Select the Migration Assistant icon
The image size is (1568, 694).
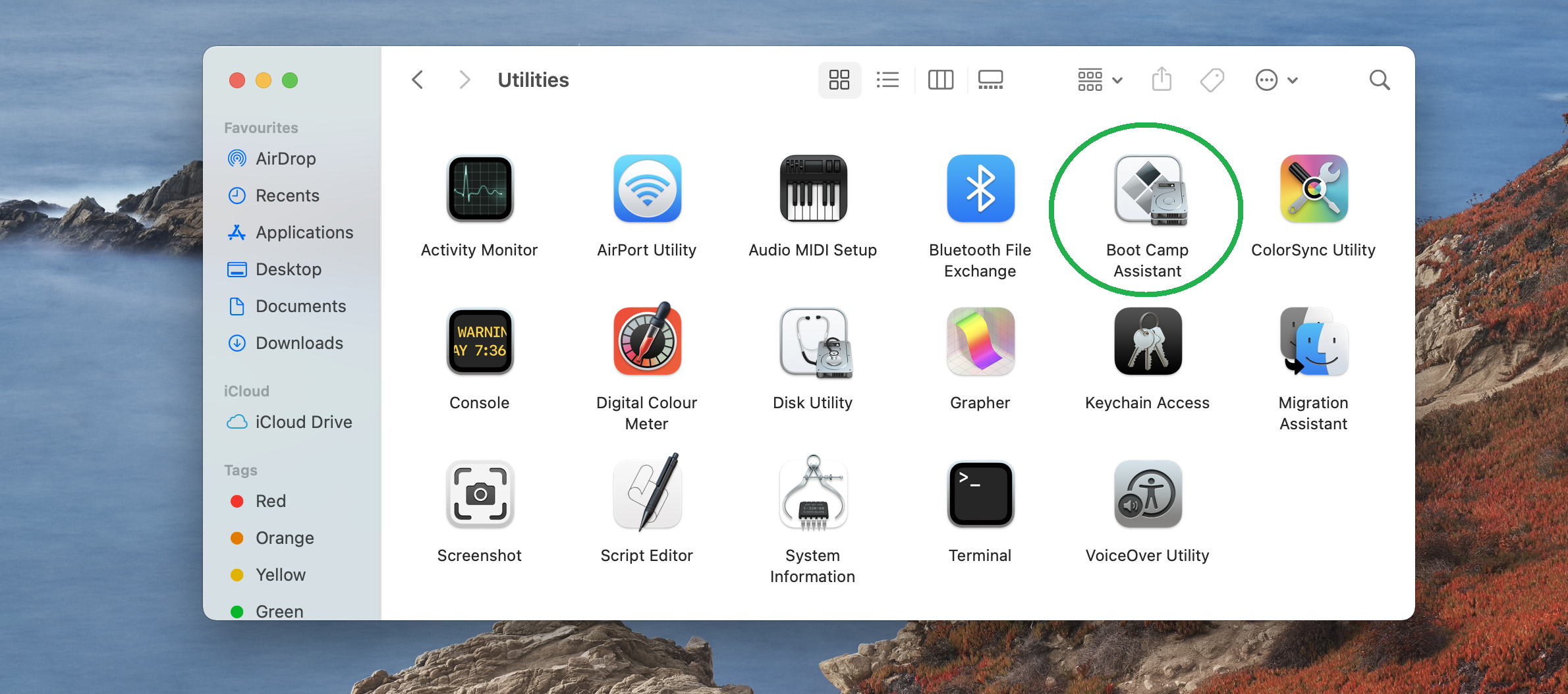pyautogui.click(x=1314, y=342)
